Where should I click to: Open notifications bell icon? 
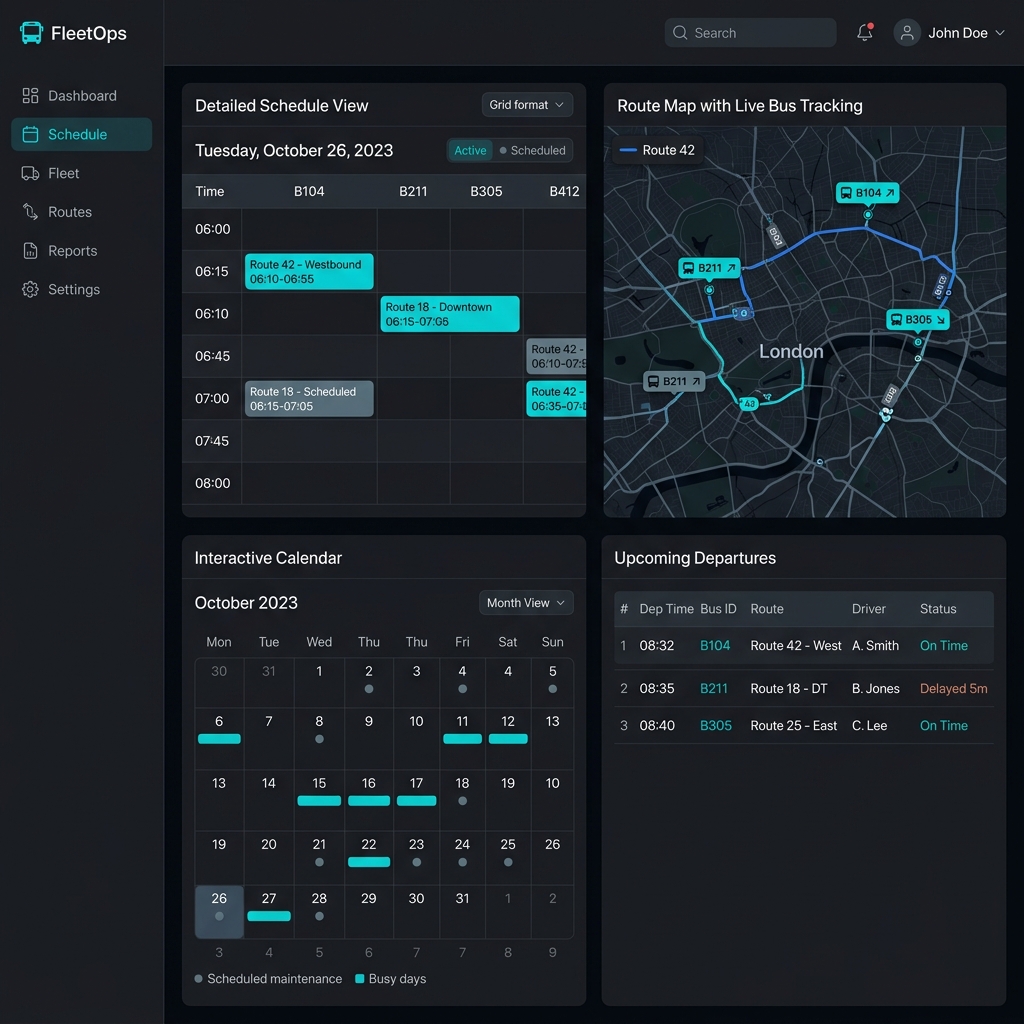pos(865,33)
